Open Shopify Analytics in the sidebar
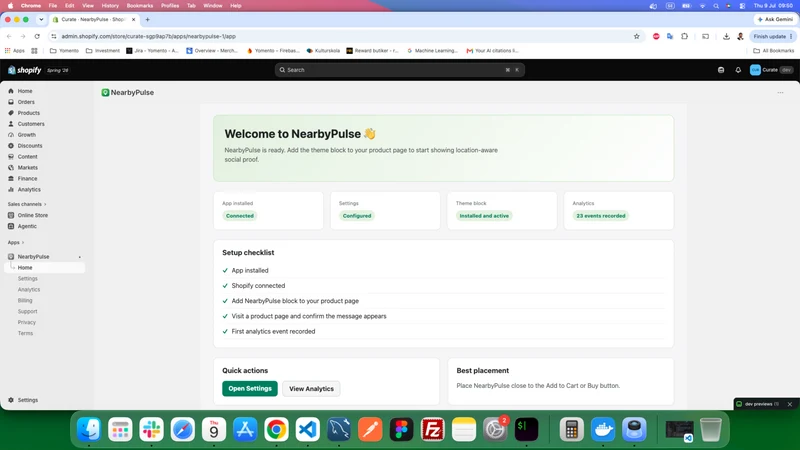Image resolution: width=800 pixels, height=450 pixels. click(29, 189)
